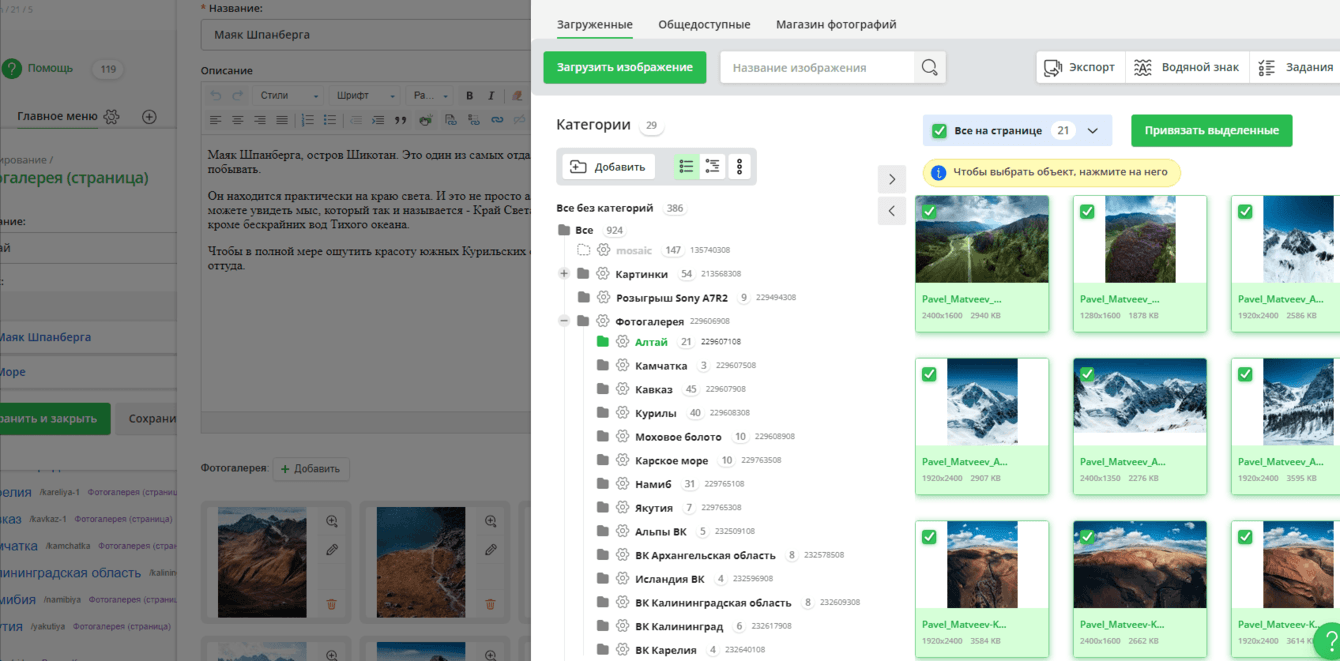Center-align text in description editor
Image resolution: width=1340 pixels, height=661 pixels.
(238, 120)
